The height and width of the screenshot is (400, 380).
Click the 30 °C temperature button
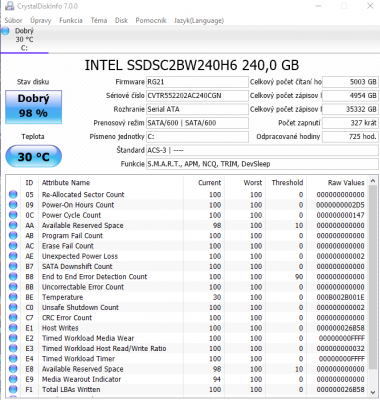coord(33,156)
